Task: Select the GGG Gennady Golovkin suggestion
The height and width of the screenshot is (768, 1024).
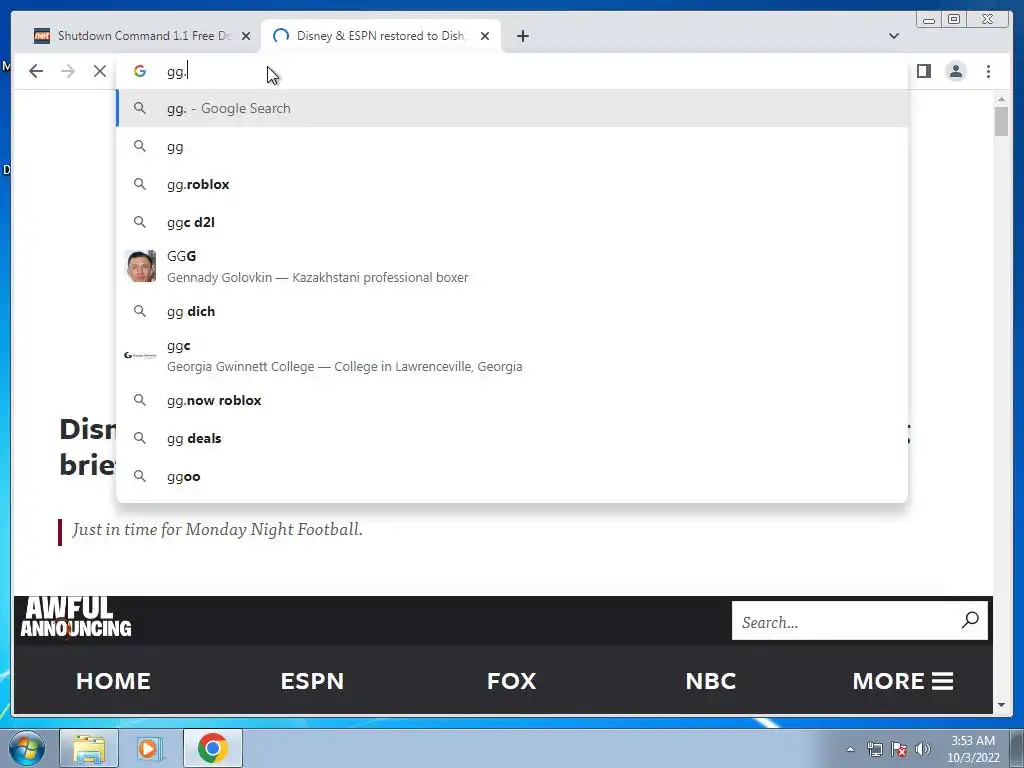Action: 512,266
